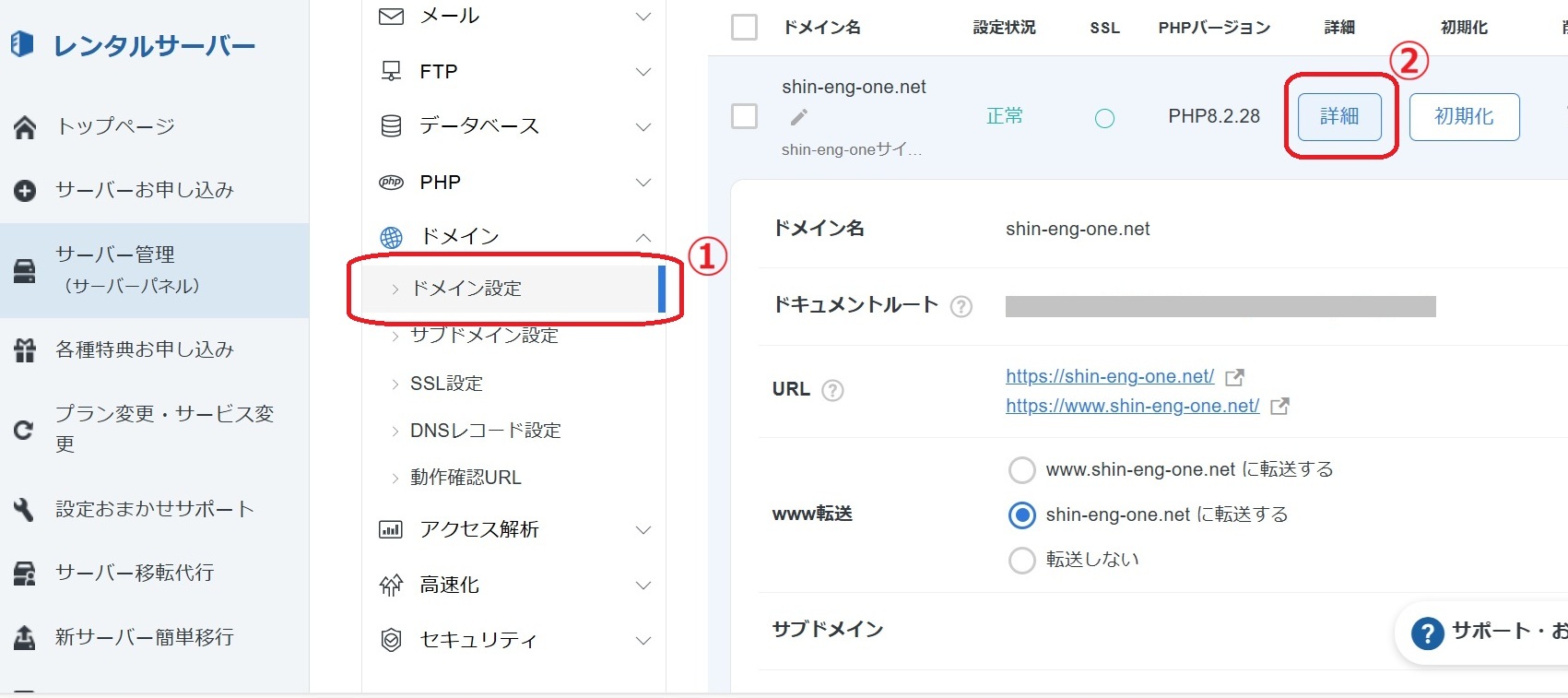Click external link icon after https://shin-eng-one.net/
The width and height of the screenshot is (1568, 698).
click(x=1234, y=377)
